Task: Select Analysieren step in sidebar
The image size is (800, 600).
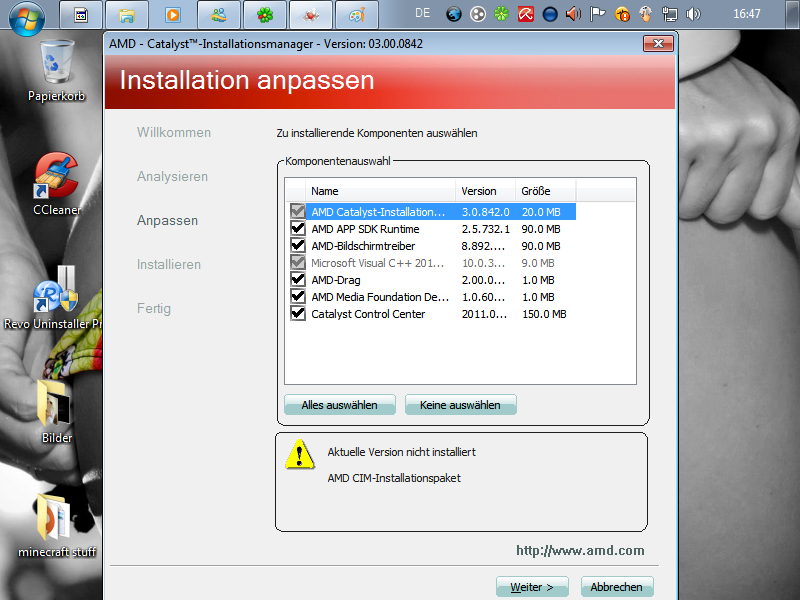Action: (172, 177)
